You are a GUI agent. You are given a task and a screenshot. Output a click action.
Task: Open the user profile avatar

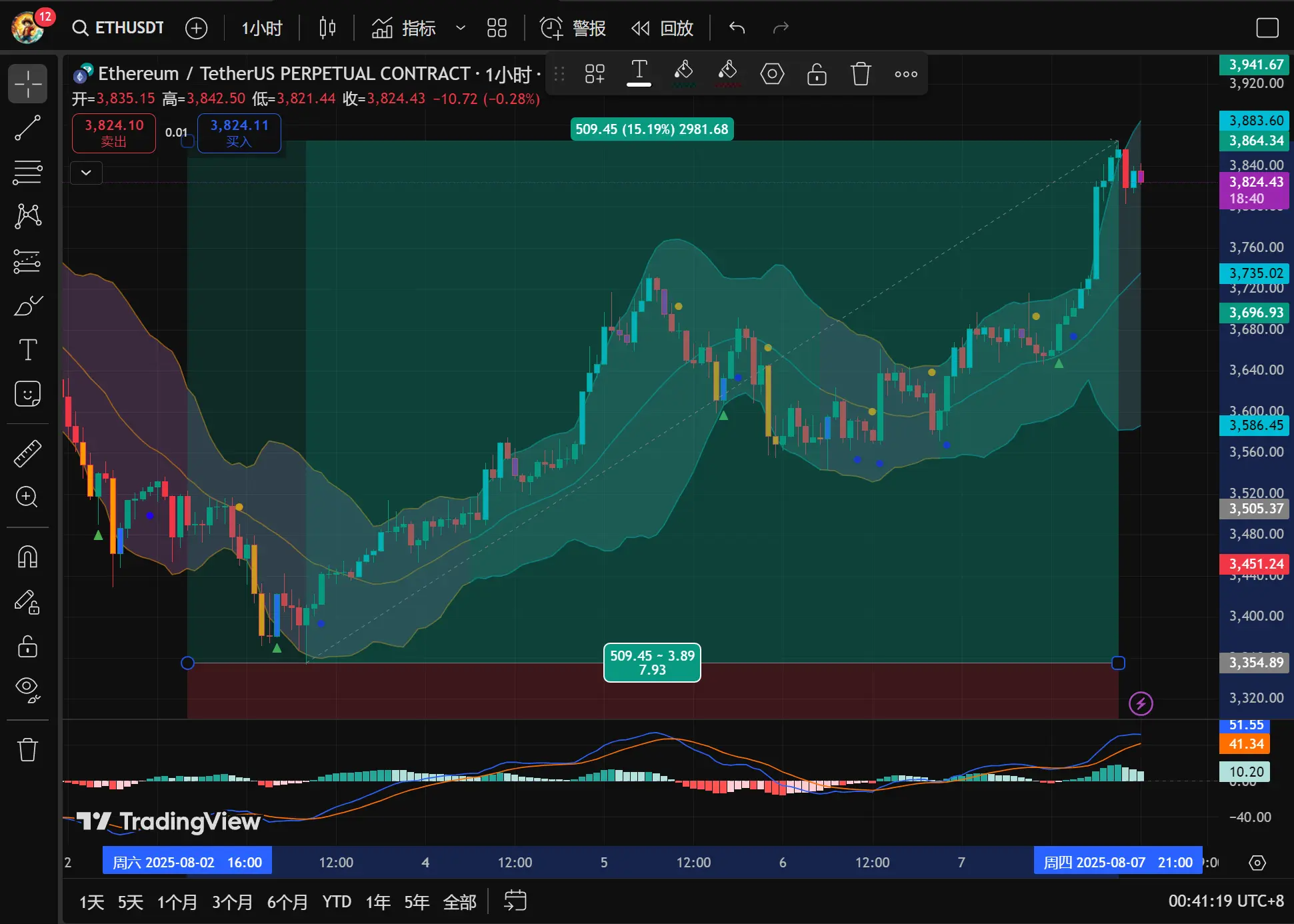point(27,27)
